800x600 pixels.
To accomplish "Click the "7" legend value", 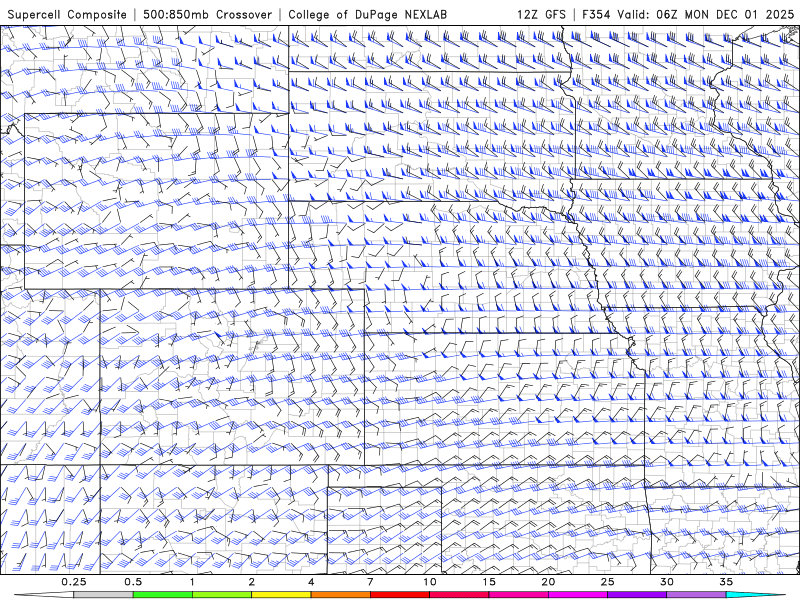I will [x=370, y=582].
